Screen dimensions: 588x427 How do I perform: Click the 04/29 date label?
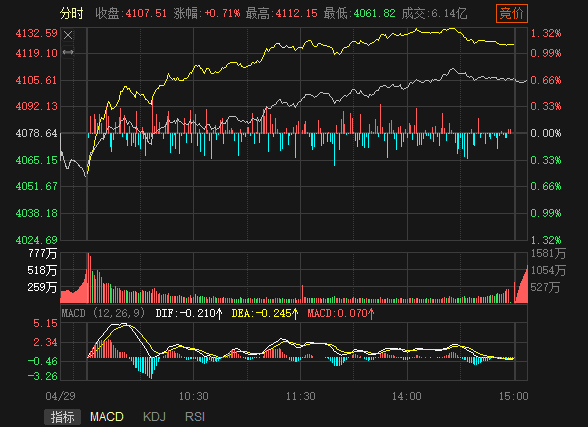coord(60,396)
